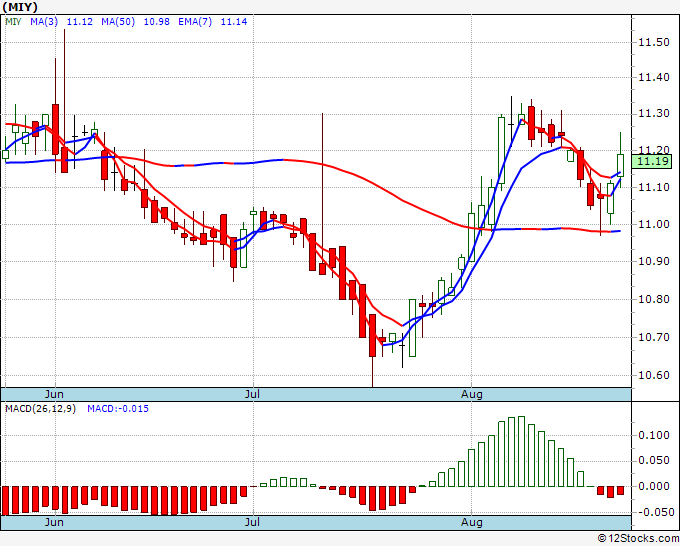Click the MIY legend label
Screen dimensions: 680x546
tap(13, 22)
